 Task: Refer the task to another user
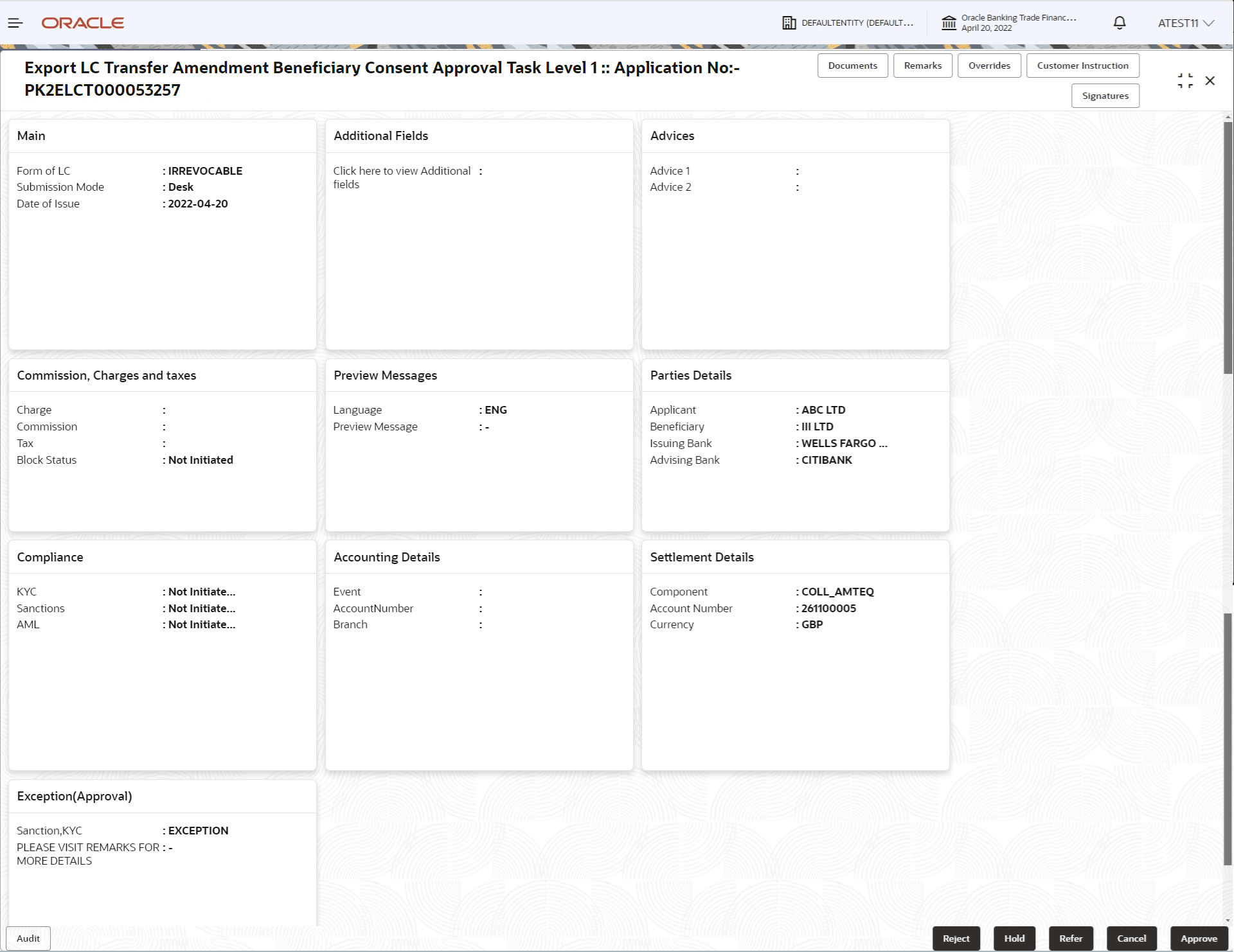pyautogui.click(x=1071, y=939)
